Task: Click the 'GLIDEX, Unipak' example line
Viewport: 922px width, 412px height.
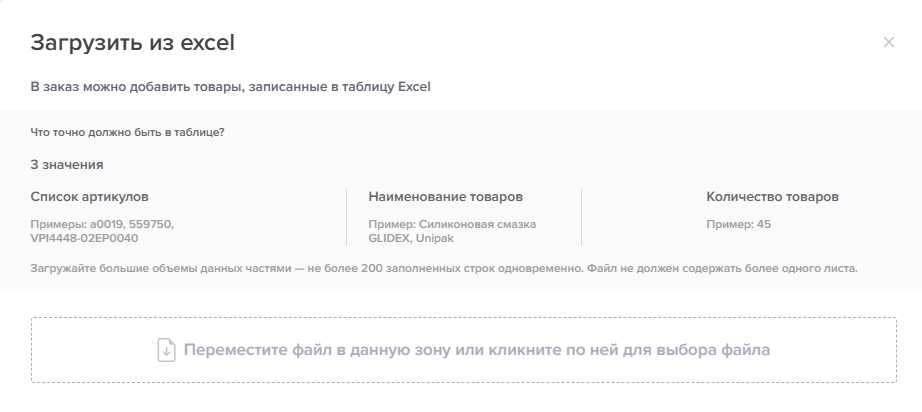Action: (x=411, y=239)
